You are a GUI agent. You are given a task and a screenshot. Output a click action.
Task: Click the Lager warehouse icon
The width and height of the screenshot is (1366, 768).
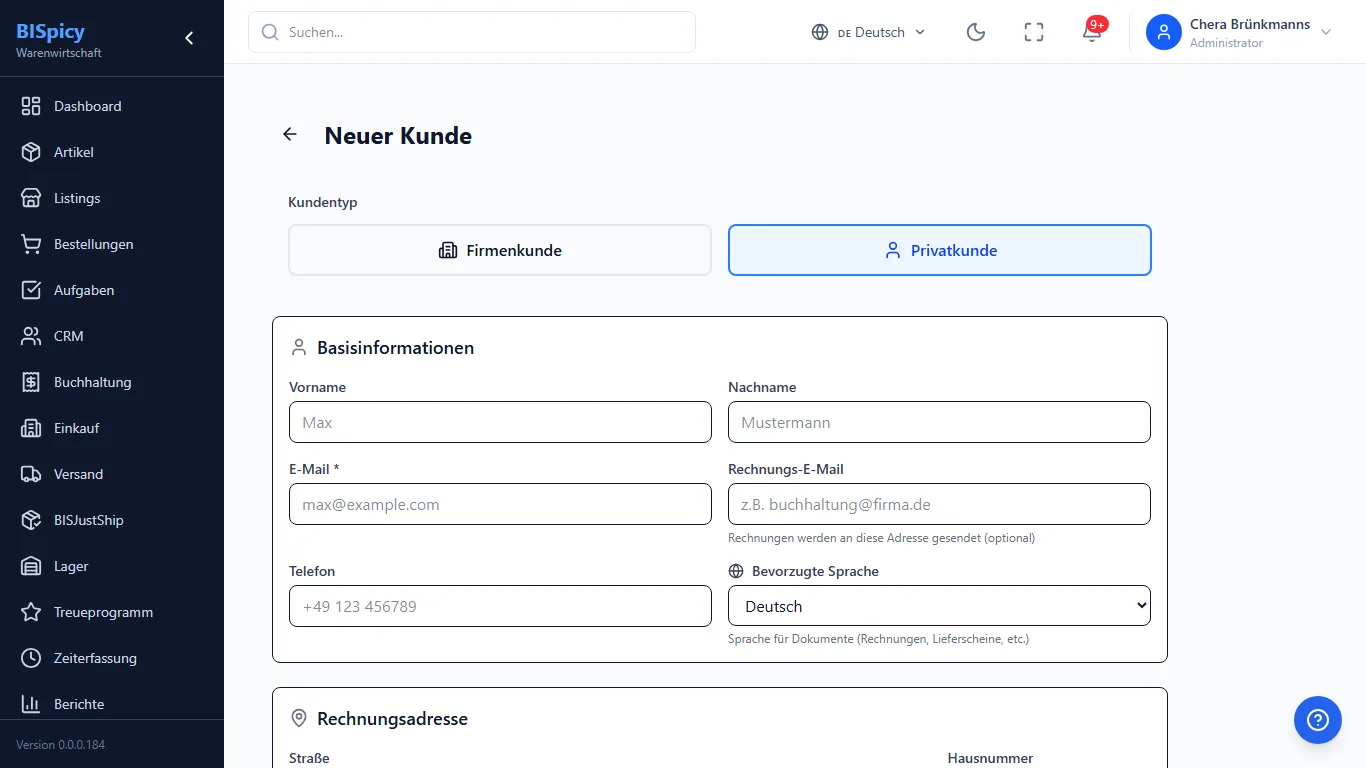[31, 566]
